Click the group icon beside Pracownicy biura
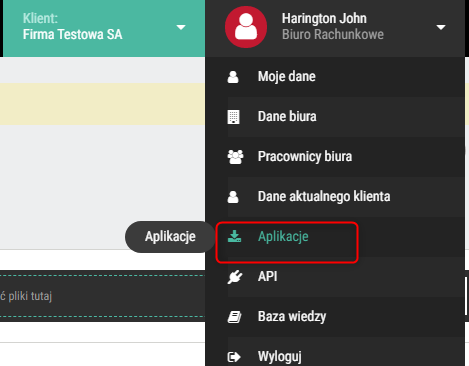Viewport: 469px width, 366px height. tap(235, 157)
